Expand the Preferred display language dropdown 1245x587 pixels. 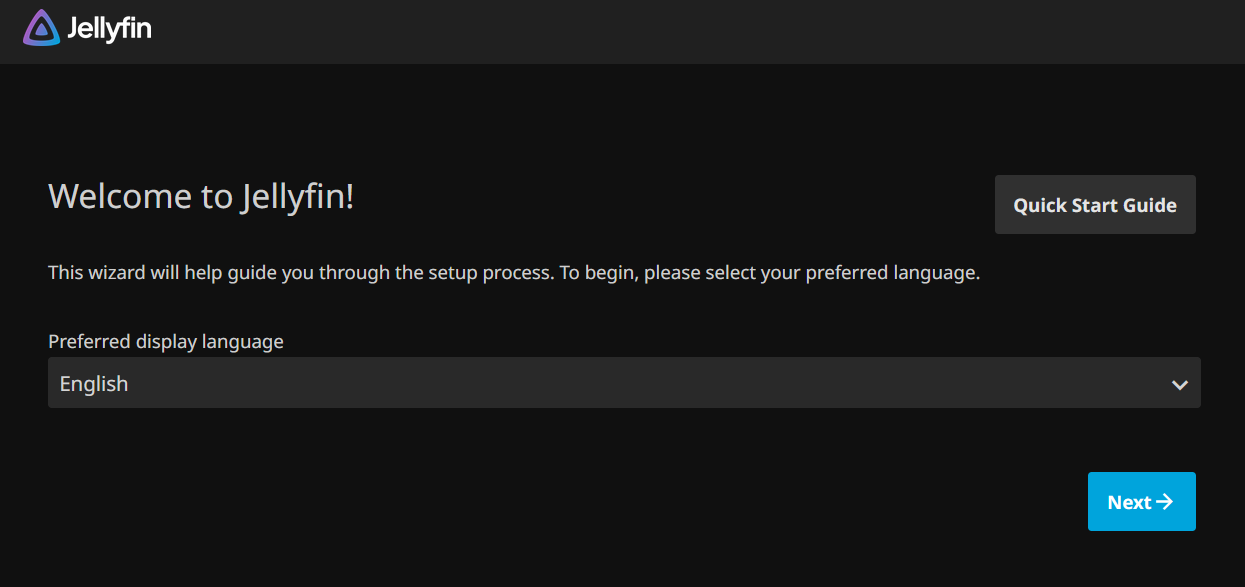624,383
